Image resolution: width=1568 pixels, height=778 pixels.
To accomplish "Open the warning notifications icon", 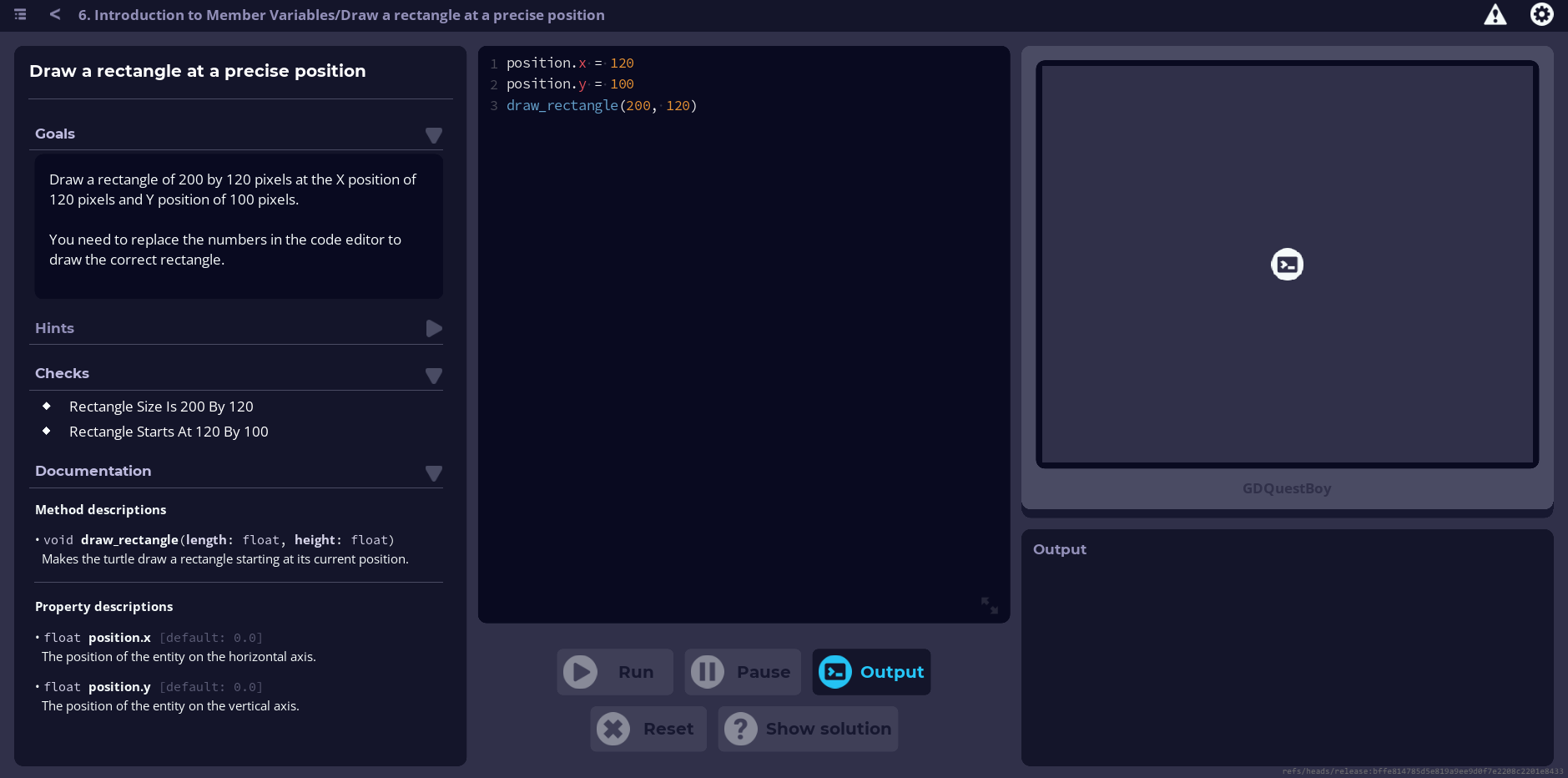I will (x=1495, y=14).
